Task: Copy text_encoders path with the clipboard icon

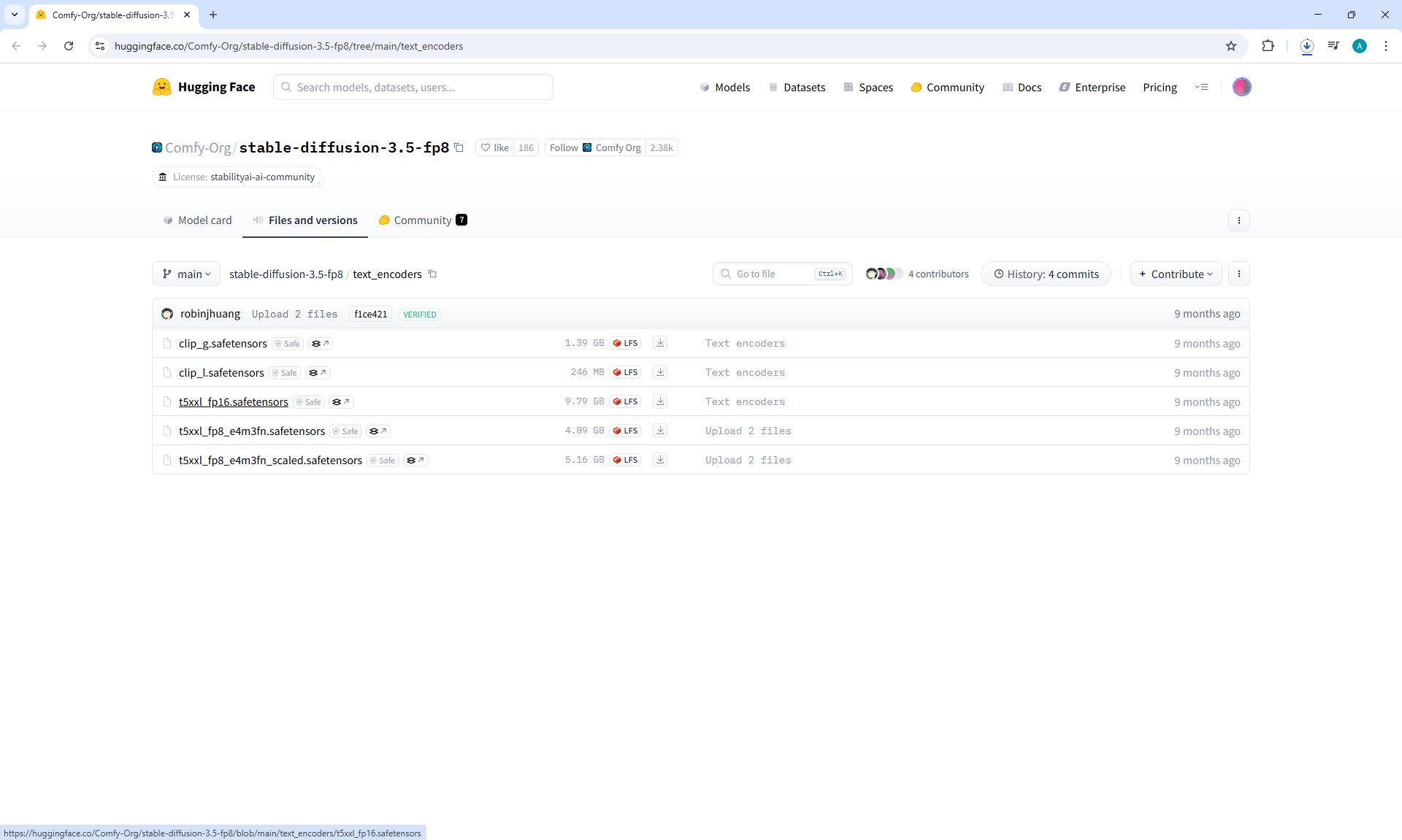Action: pyautogui.click(x=432, y=274)
